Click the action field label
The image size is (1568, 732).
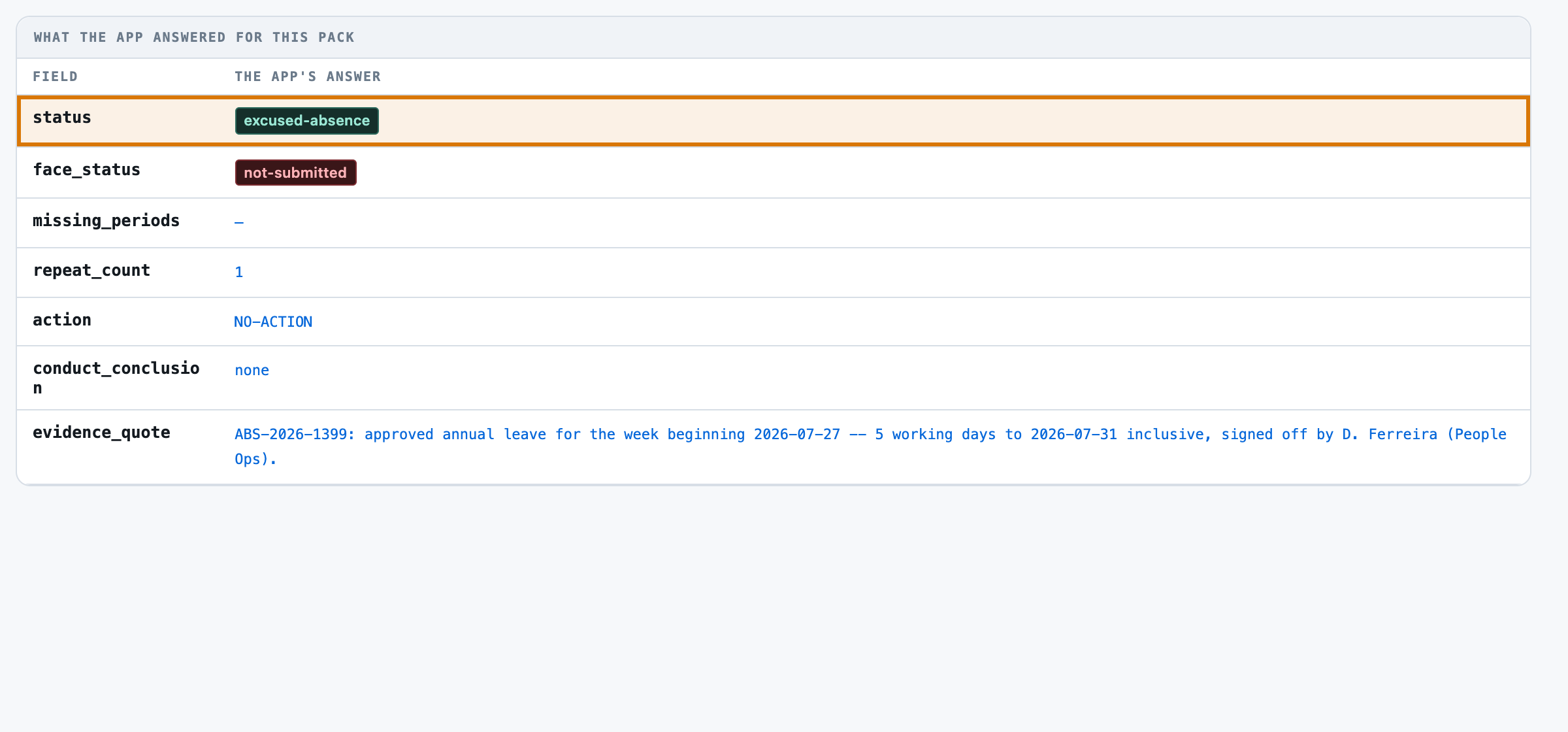62,320
